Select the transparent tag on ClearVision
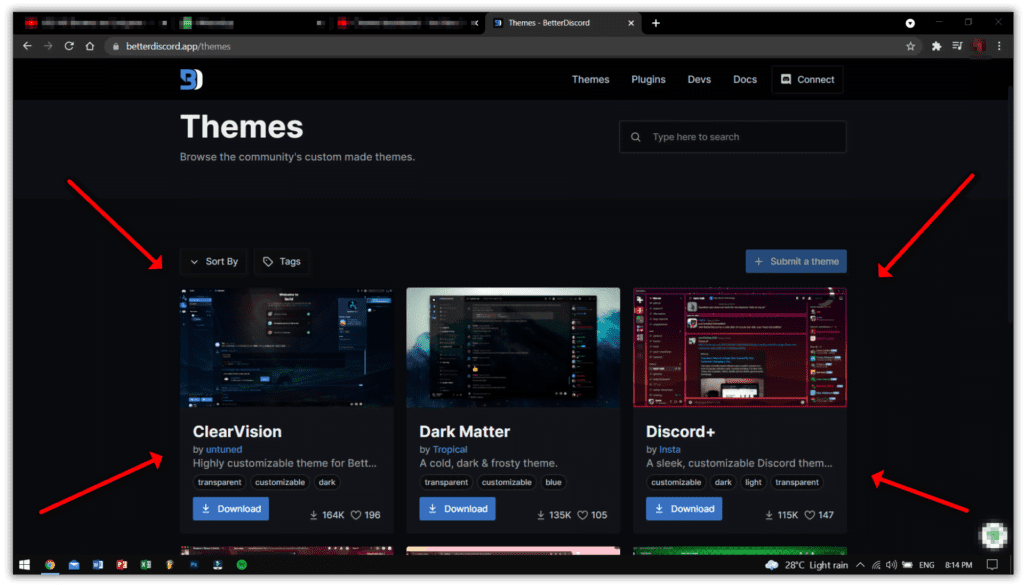Image resolution: width=1024 pixels, height=585 pixels. [x=219, y=482]
